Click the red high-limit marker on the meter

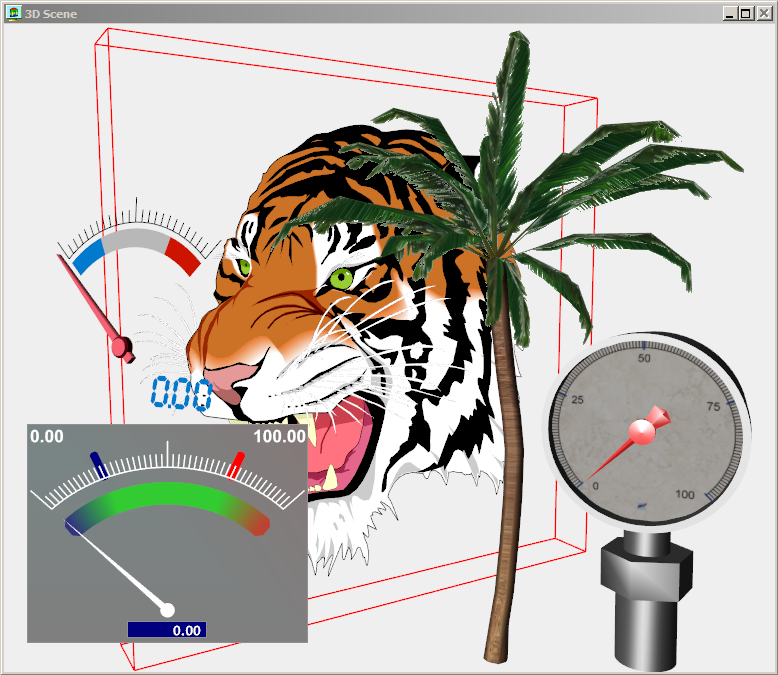coord(237,463)
